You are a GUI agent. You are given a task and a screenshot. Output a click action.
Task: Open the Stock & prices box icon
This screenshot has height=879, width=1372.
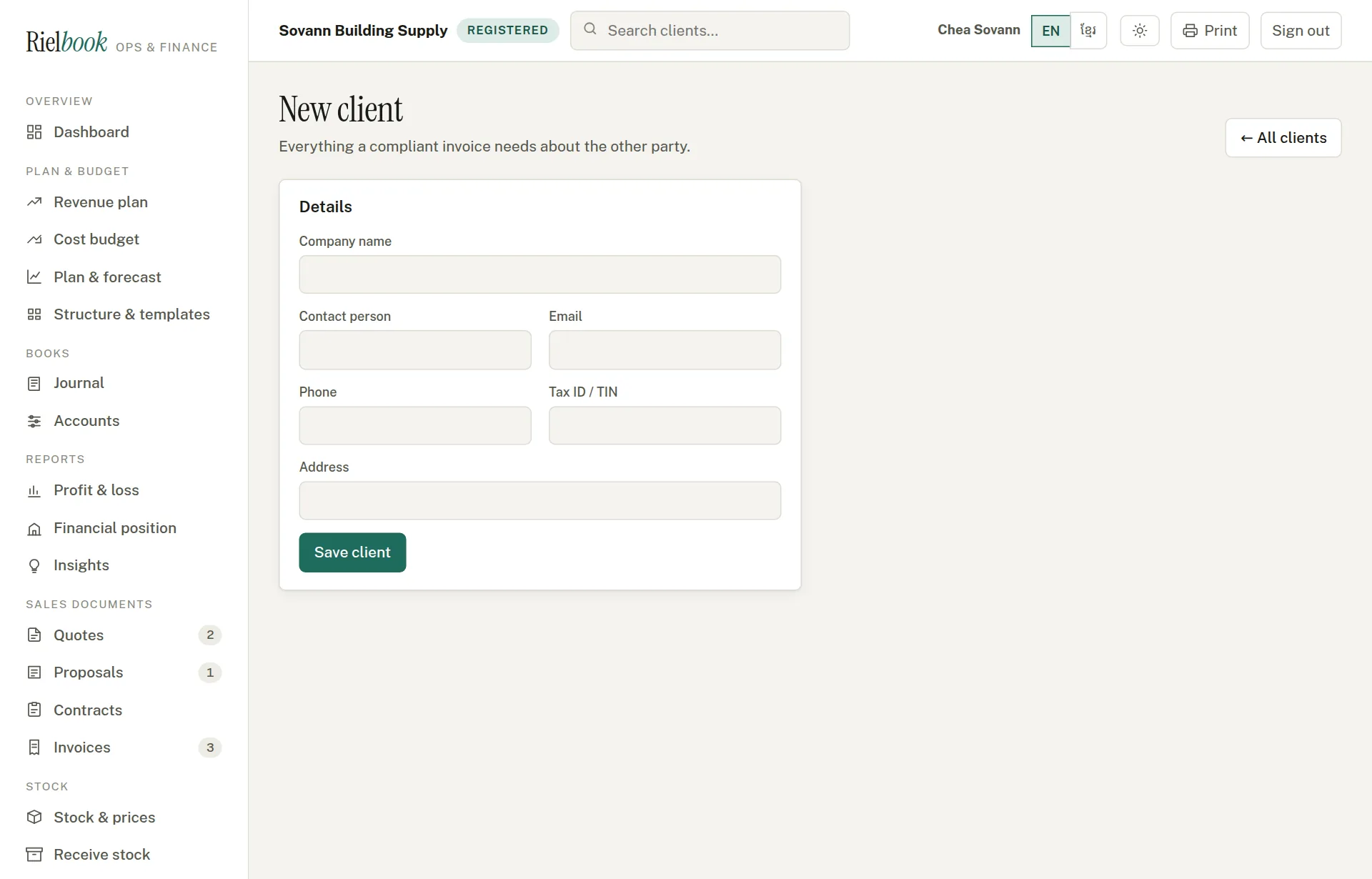click(34, 817)
